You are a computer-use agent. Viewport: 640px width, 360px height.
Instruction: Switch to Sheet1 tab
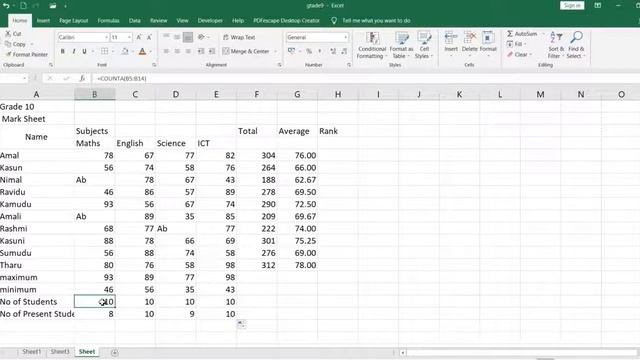(31, 351)
